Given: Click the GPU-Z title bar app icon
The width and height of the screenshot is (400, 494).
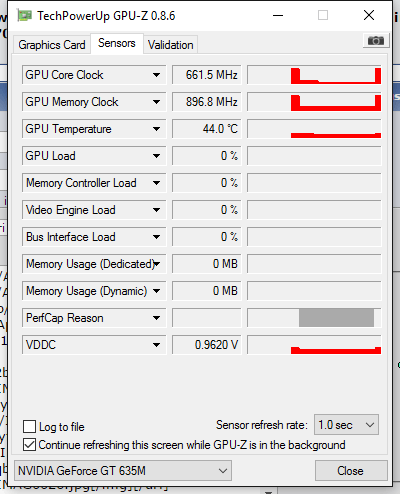Looking at the screenshot, I should click(24, 15).
